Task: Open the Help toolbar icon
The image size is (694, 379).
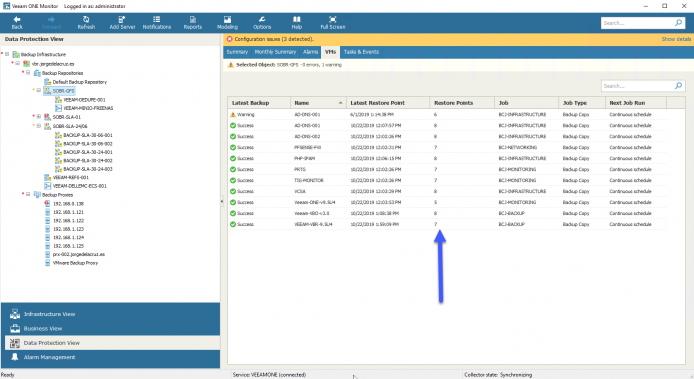Action: coord(297,22)
